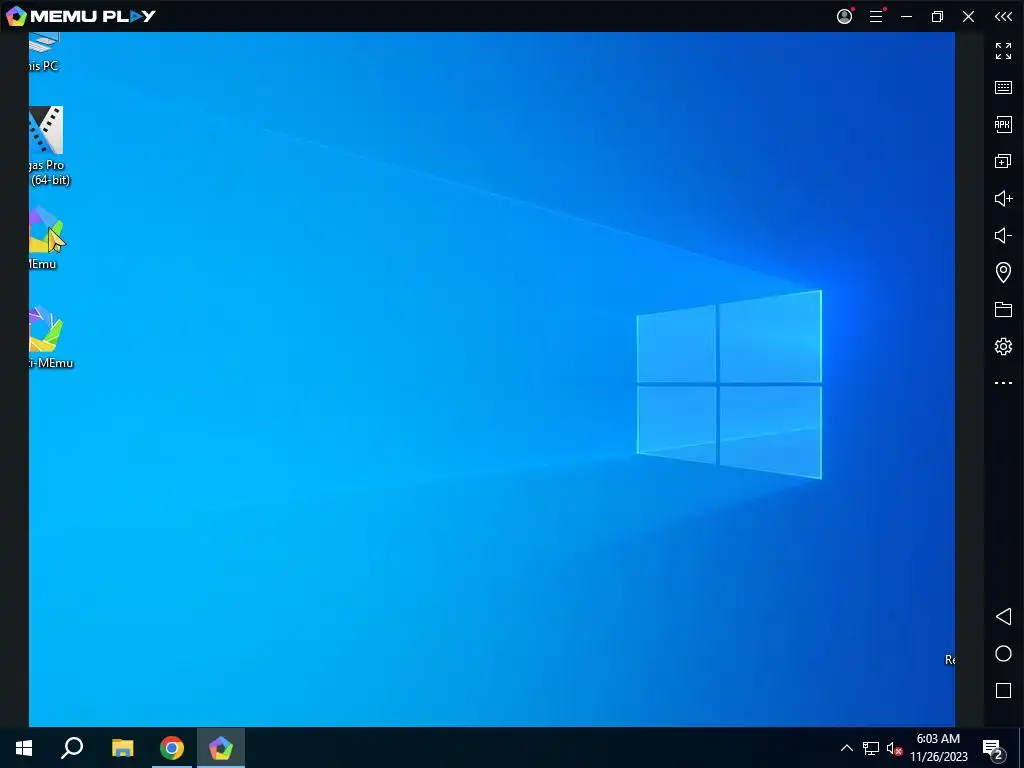Tap the Android back triangle button
Screen dimensions: 1024x768
tap(1003, 616)
